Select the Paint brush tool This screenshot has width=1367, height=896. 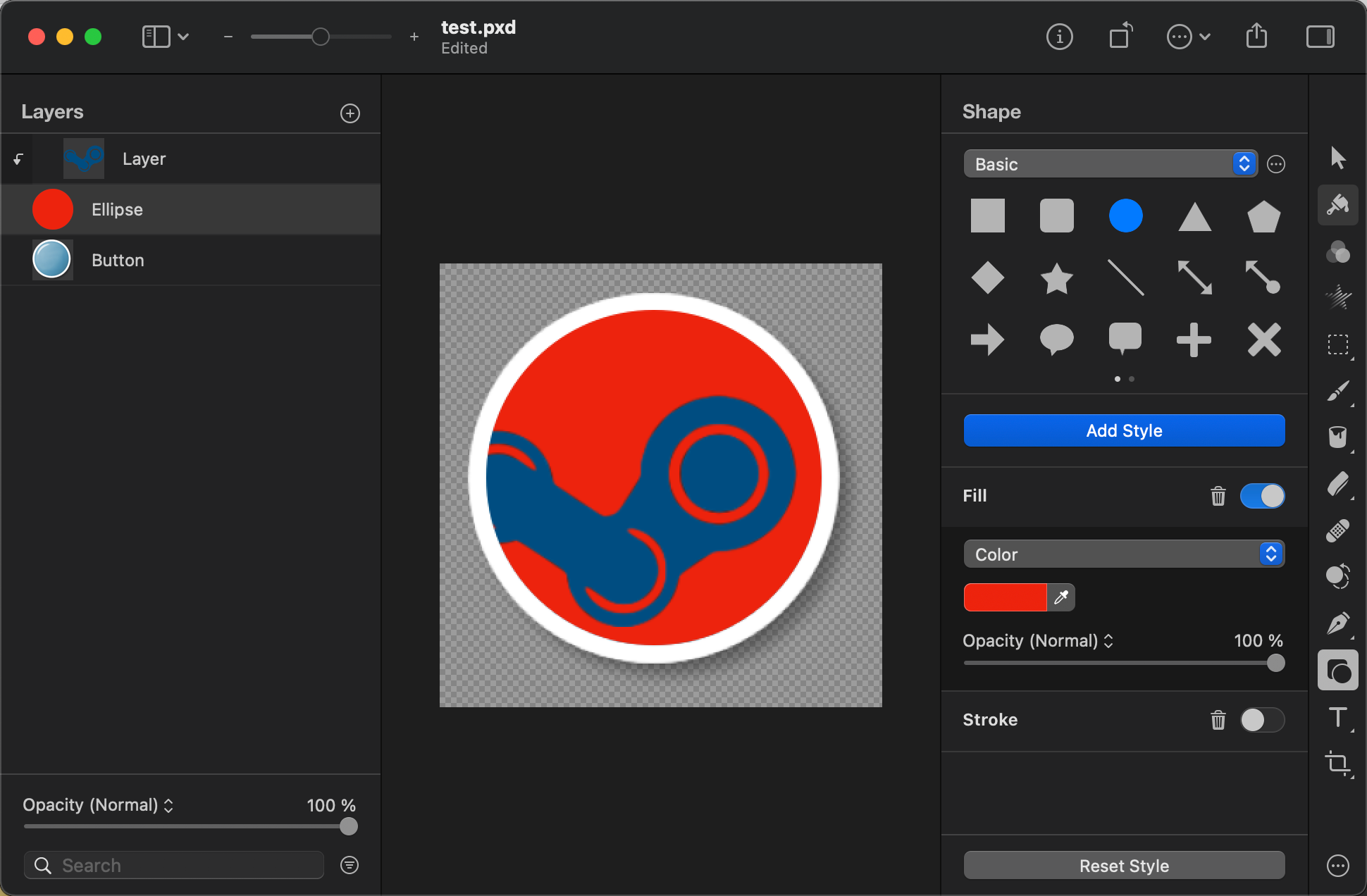pos(1338,391)
